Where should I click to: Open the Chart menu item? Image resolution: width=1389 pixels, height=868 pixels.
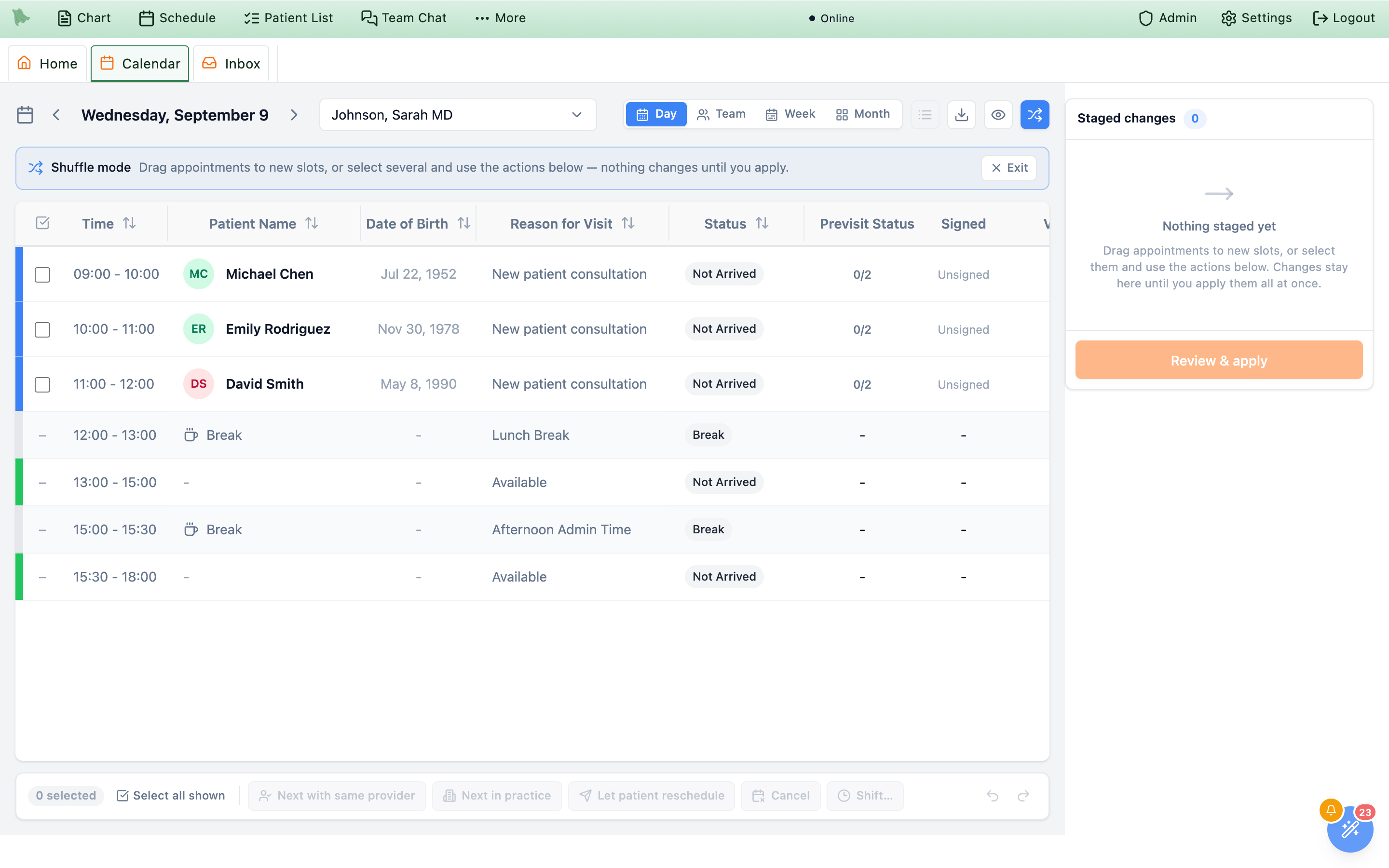click(84, 18)
